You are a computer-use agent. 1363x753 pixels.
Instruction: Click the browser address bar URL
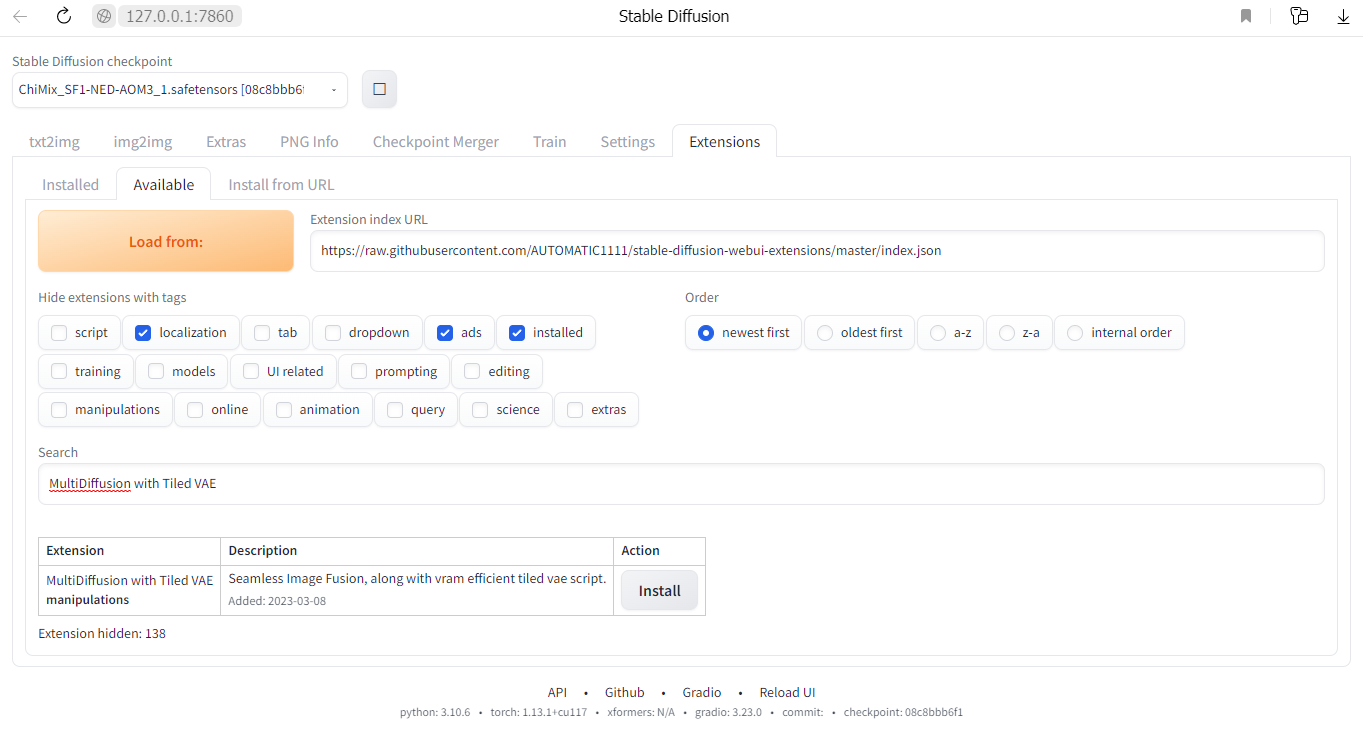click(180, 16)
